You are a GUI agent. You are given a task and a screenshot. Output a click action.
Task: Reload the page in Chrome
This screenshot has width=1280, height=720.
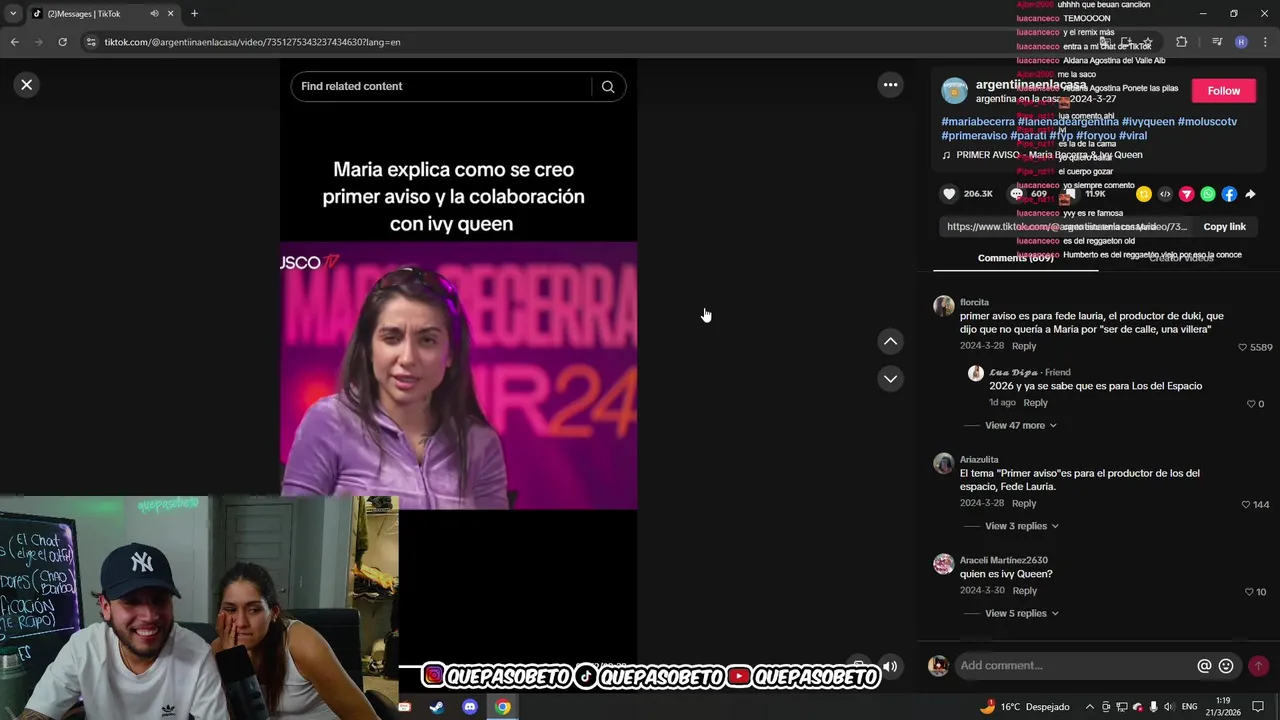pos(62,42)
